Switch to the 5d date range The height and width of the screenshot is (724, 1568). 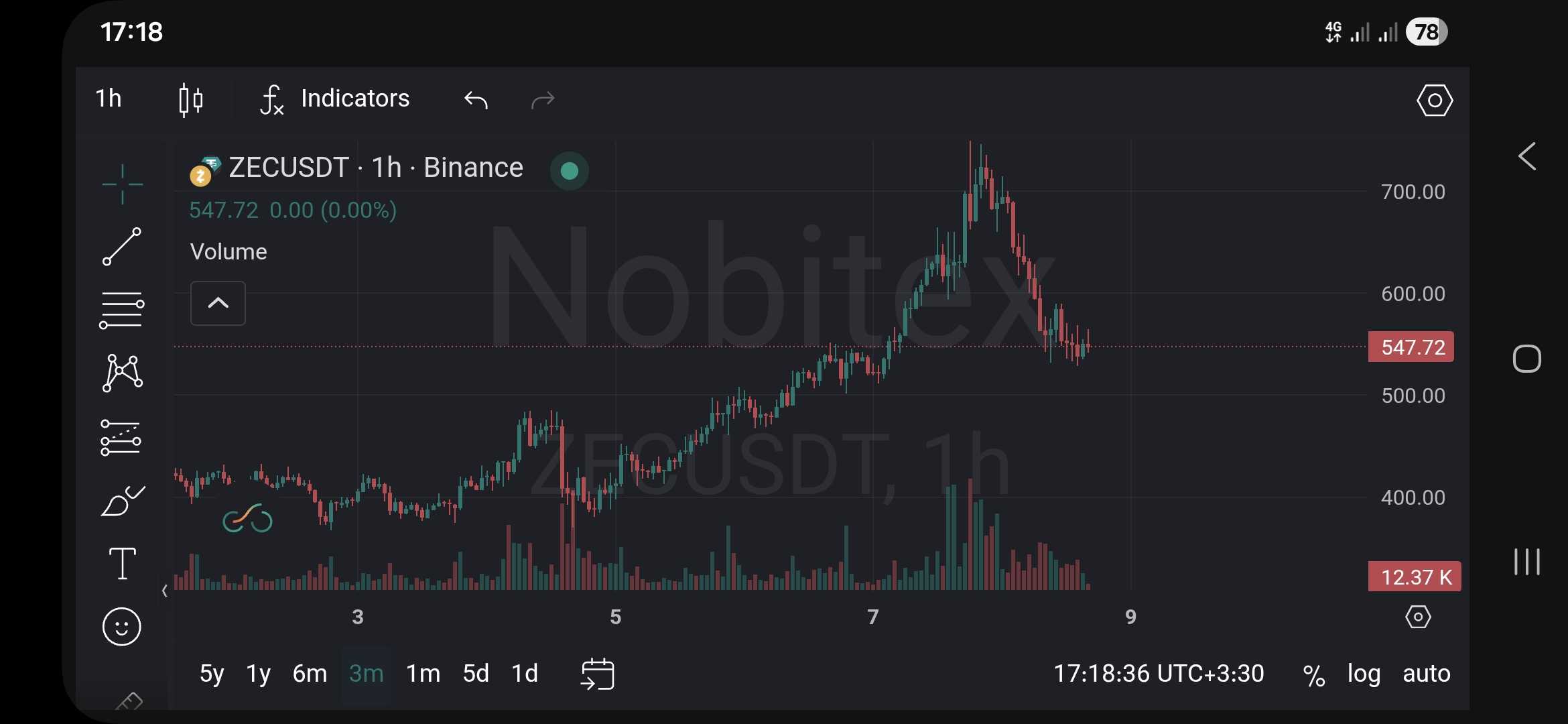[476, 674]
